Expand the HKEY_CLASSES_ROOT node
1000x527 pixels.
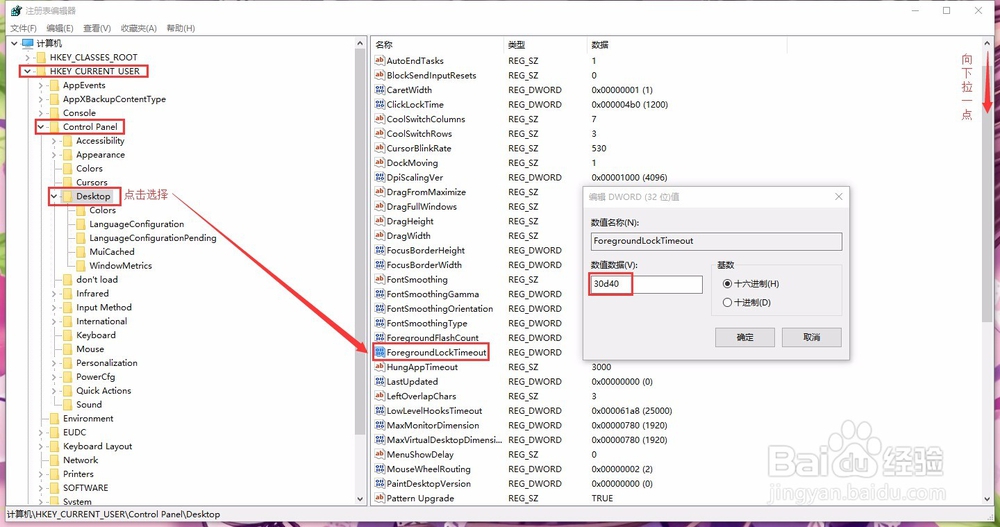[x=27, y=57]
